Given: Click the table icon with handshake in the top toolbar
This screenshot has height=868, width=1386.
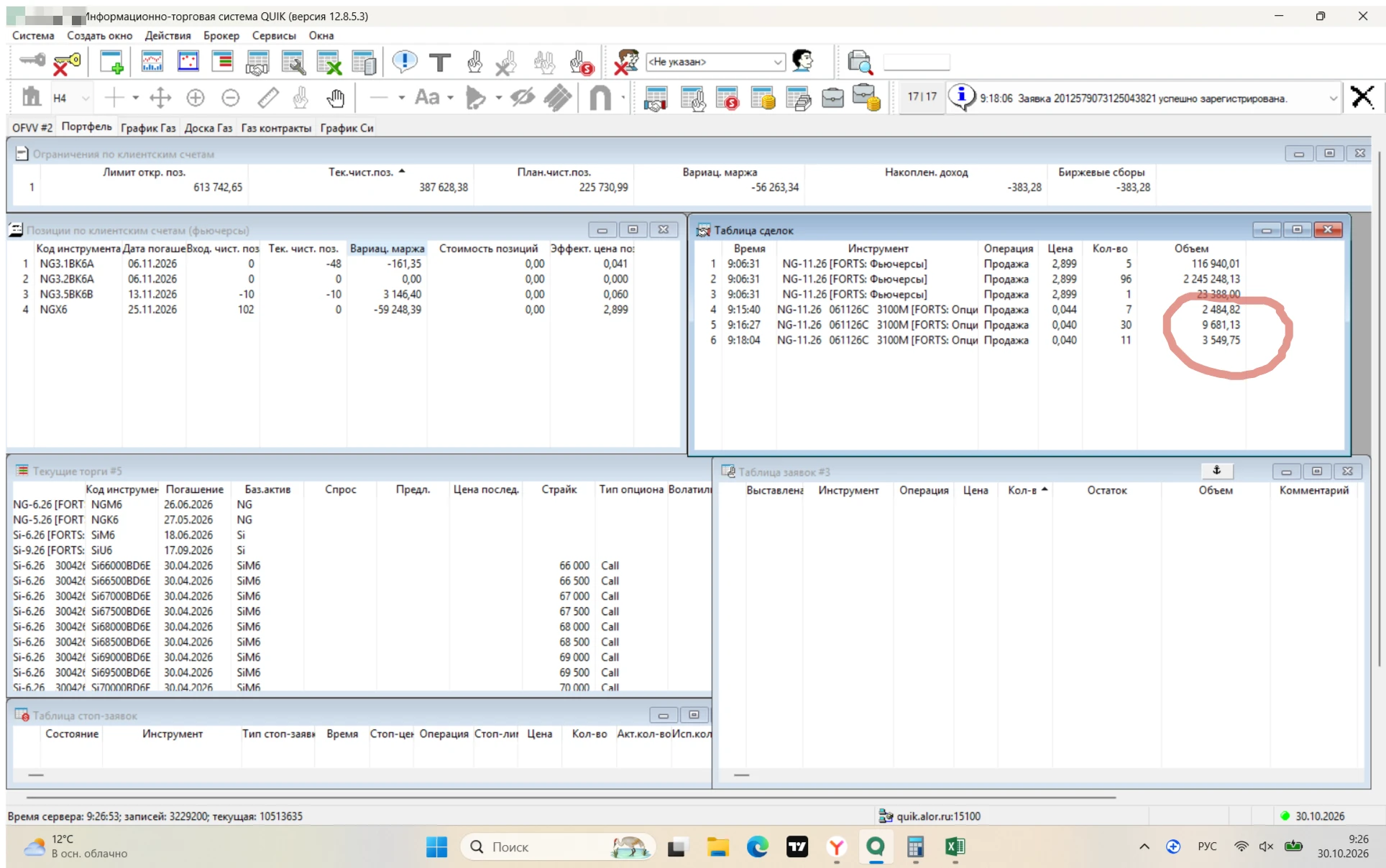Looking at the screenshot, I should [x=257, y=63].
